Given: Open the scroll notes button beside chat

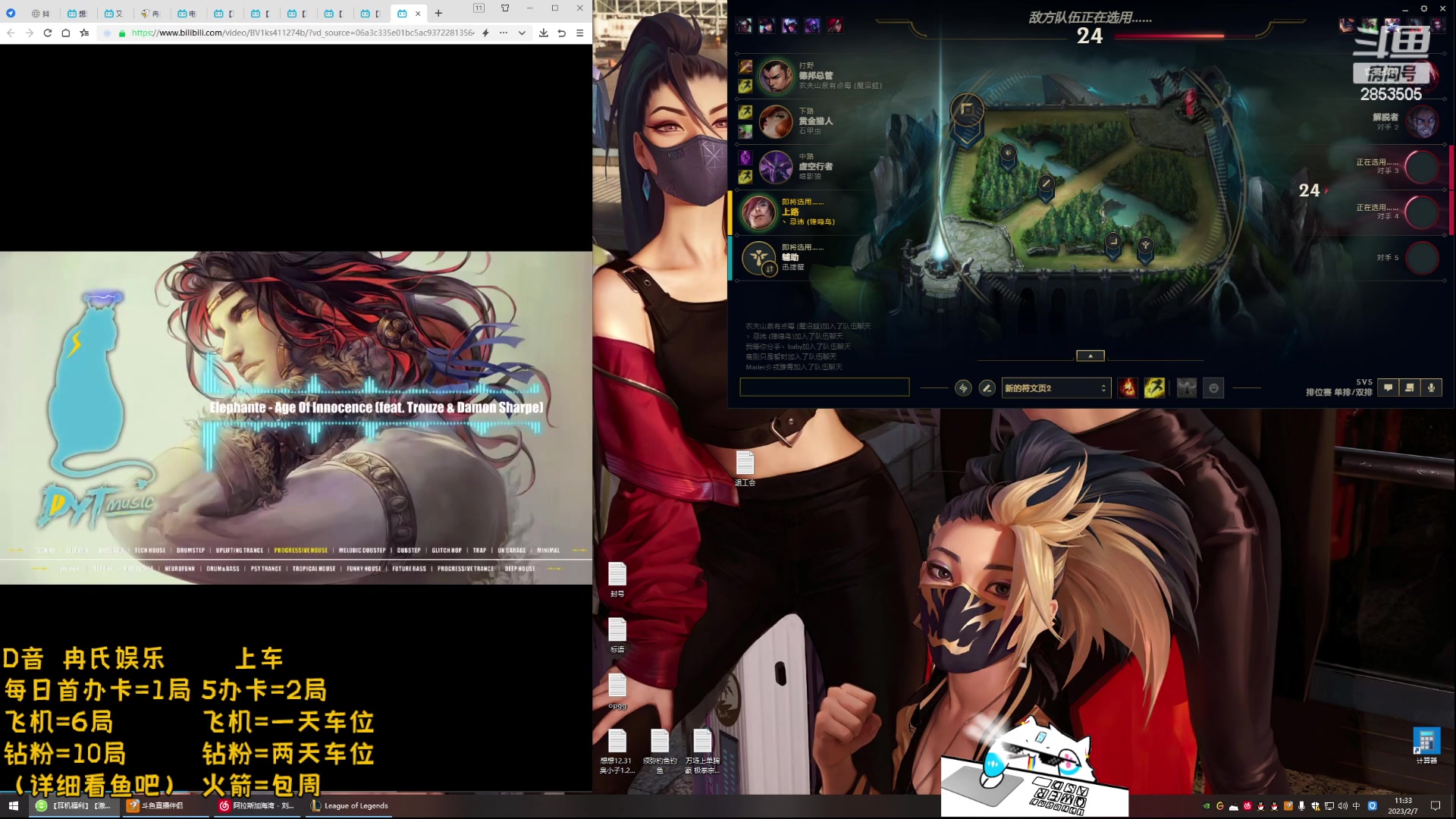Looking at the screenshot, I should tap(1409, 388).
